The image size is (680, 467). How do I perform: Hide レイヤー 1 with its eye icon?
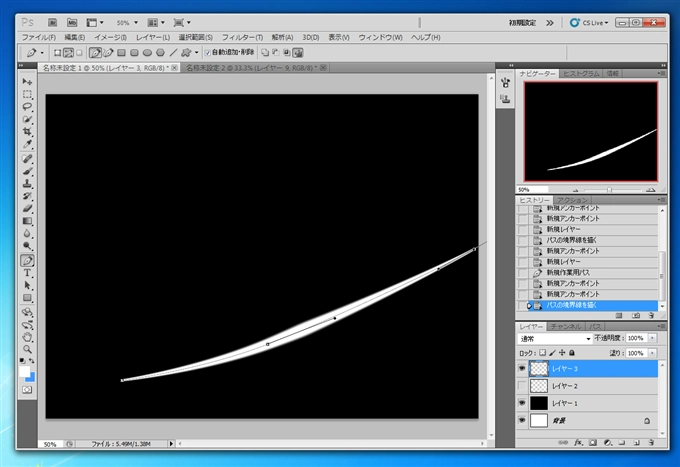click(x=522, y=403)
